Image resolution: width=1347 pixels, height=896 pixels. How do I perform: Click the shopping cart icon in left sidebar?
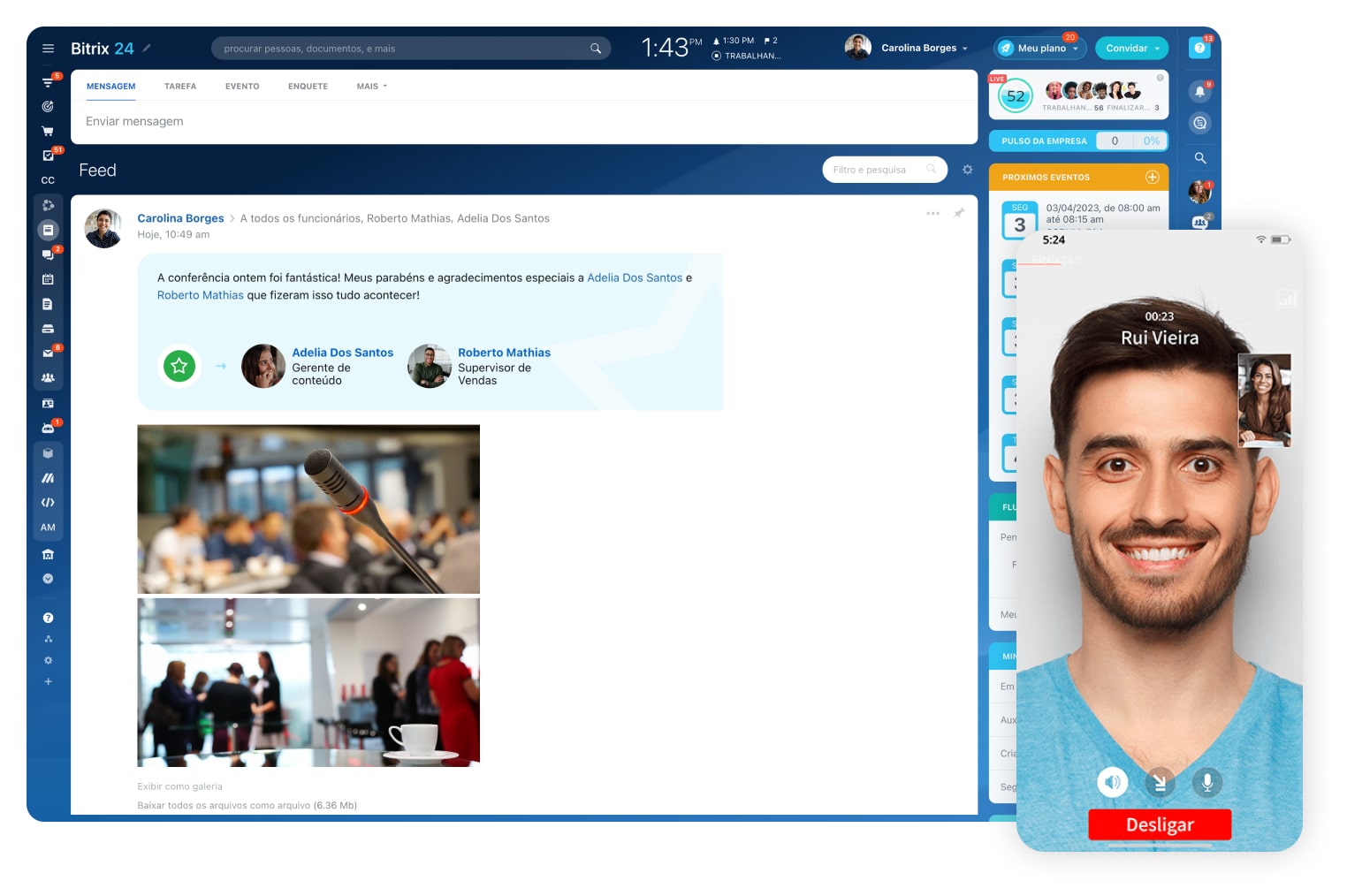coord(48,131)
